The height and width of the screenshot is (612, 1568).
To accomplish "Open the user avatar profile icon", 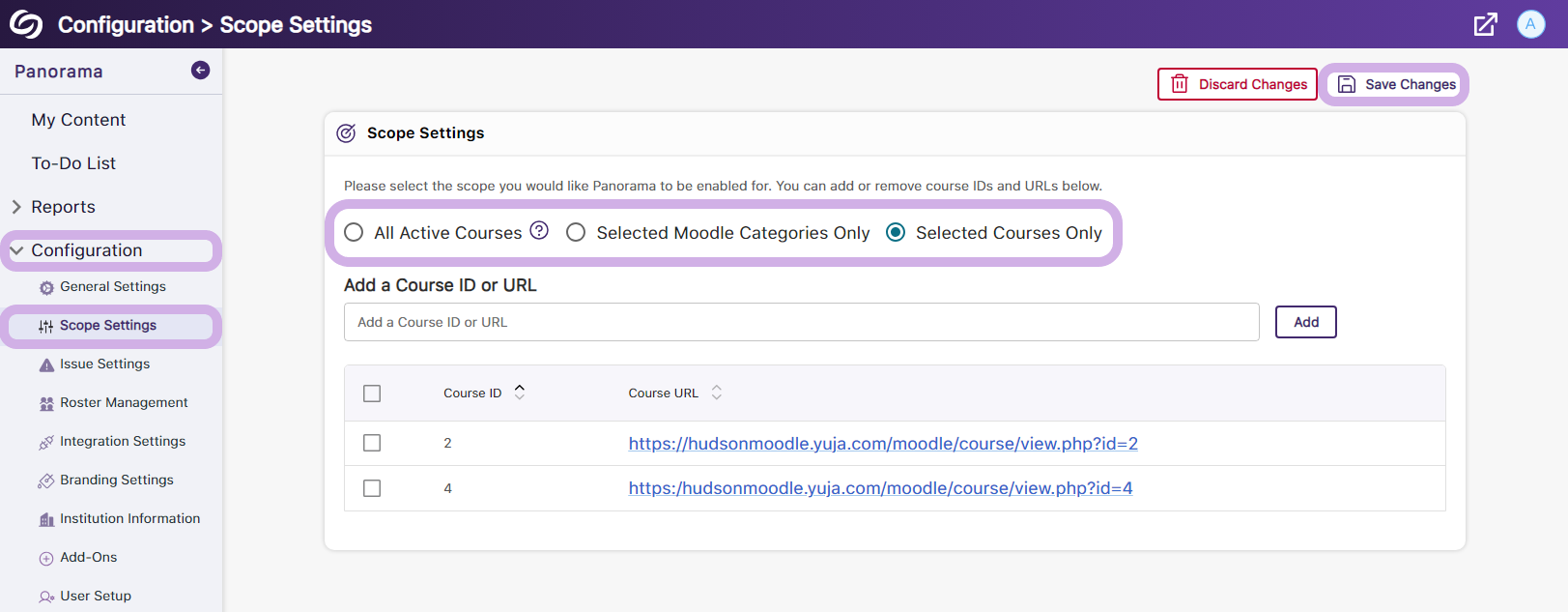I will pos(1530,24).
